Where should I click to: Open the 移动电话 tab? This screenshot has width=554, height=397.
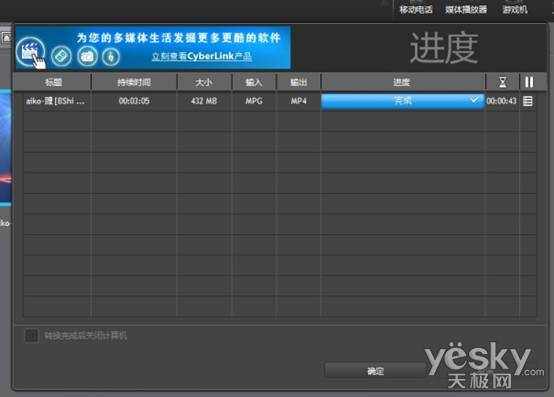click(x=416, y=10)
